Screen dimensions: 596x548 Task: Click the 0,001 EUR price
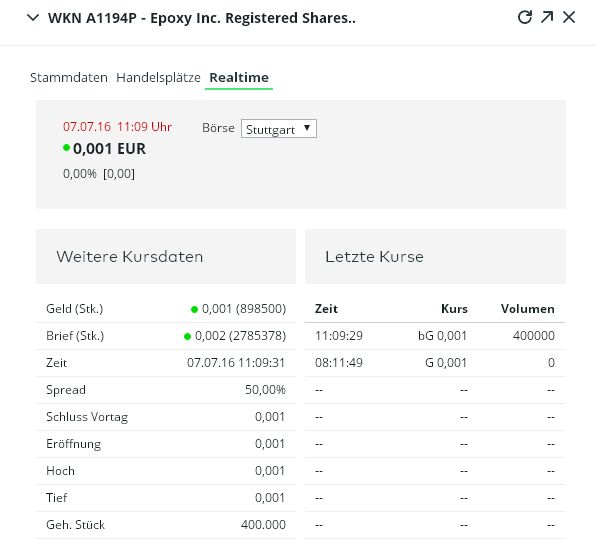[x=109, y=149]
